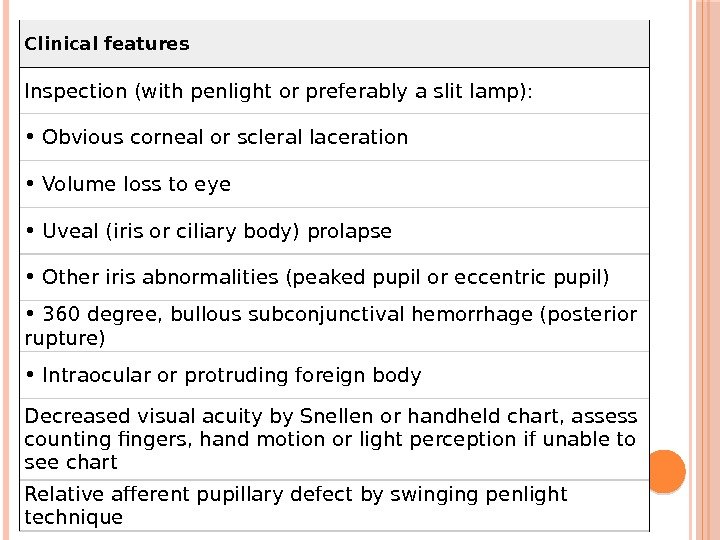Click the bullet before "Volume loss to eye"
This screenshot has width=720, height=540.
[x=30, y=183]
